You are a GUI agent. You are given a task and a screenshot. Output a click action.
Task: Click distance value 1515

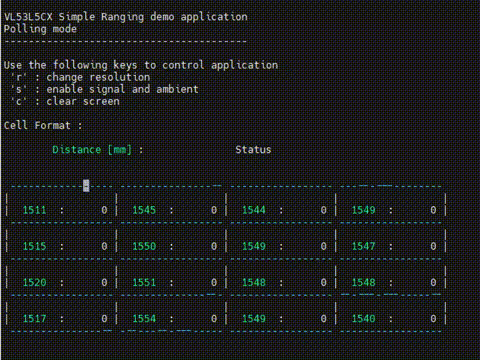34,246
